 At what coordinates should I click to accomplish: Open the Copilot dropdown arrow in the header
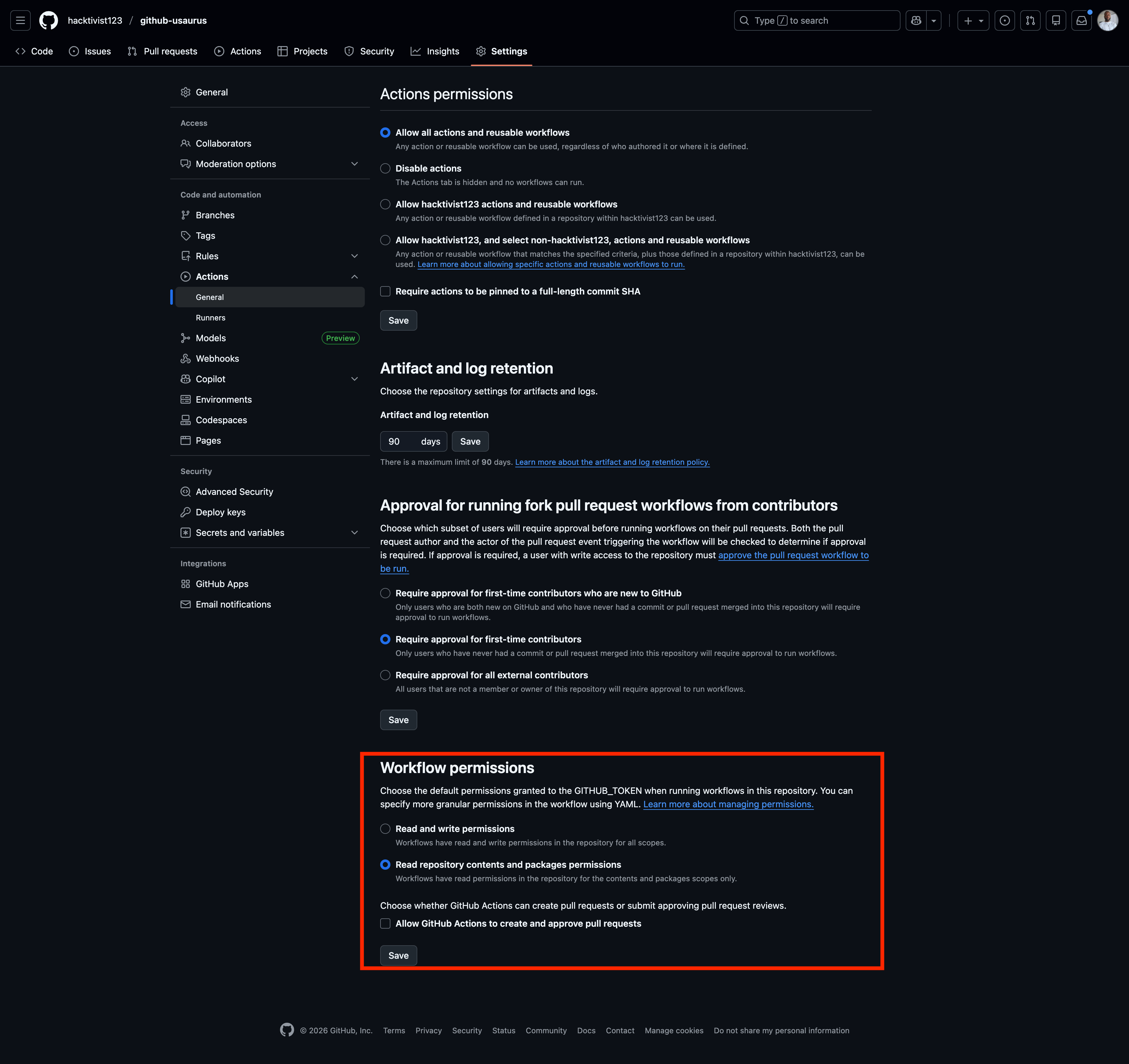(934, 20)
